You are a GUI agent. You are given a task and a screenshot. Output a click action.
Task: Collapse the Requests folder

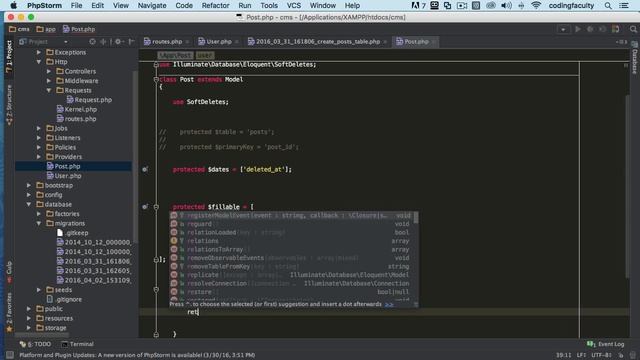coord(49,90)
